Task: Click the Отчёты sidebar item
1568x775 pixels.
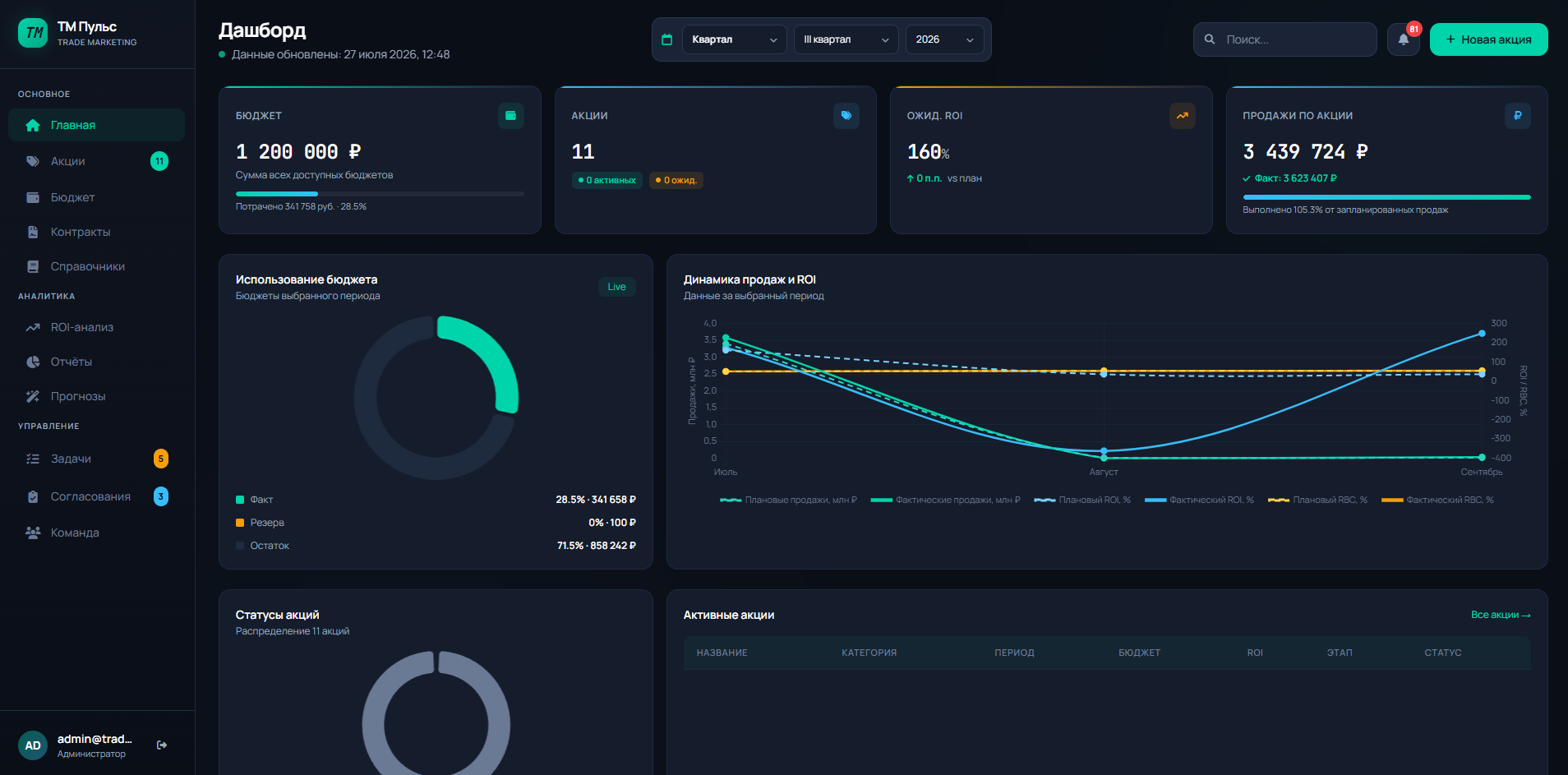Action: pos(97,362)
